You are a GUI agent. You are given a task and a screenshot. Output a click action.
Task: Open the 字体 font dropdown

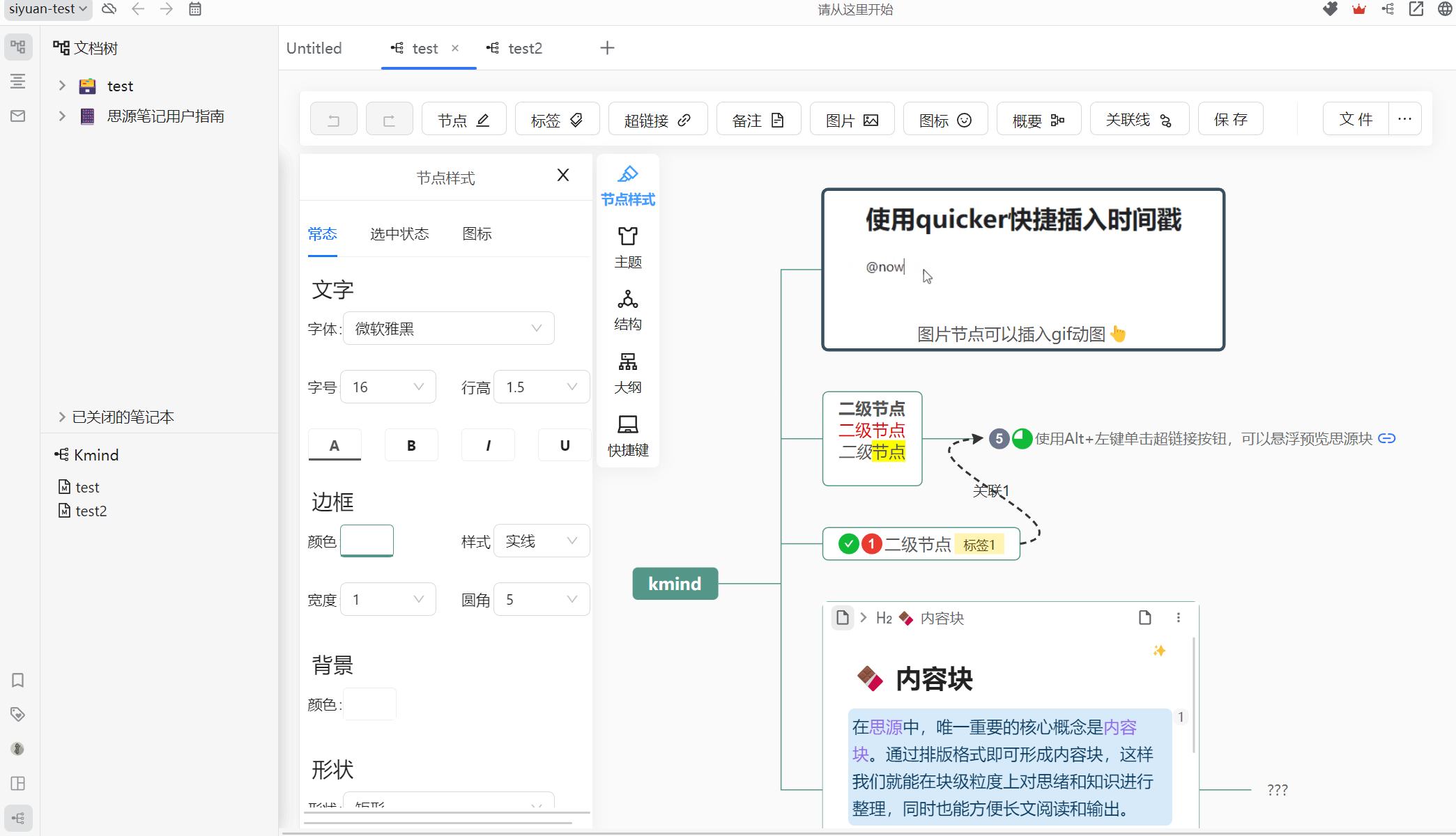(449, 328)
